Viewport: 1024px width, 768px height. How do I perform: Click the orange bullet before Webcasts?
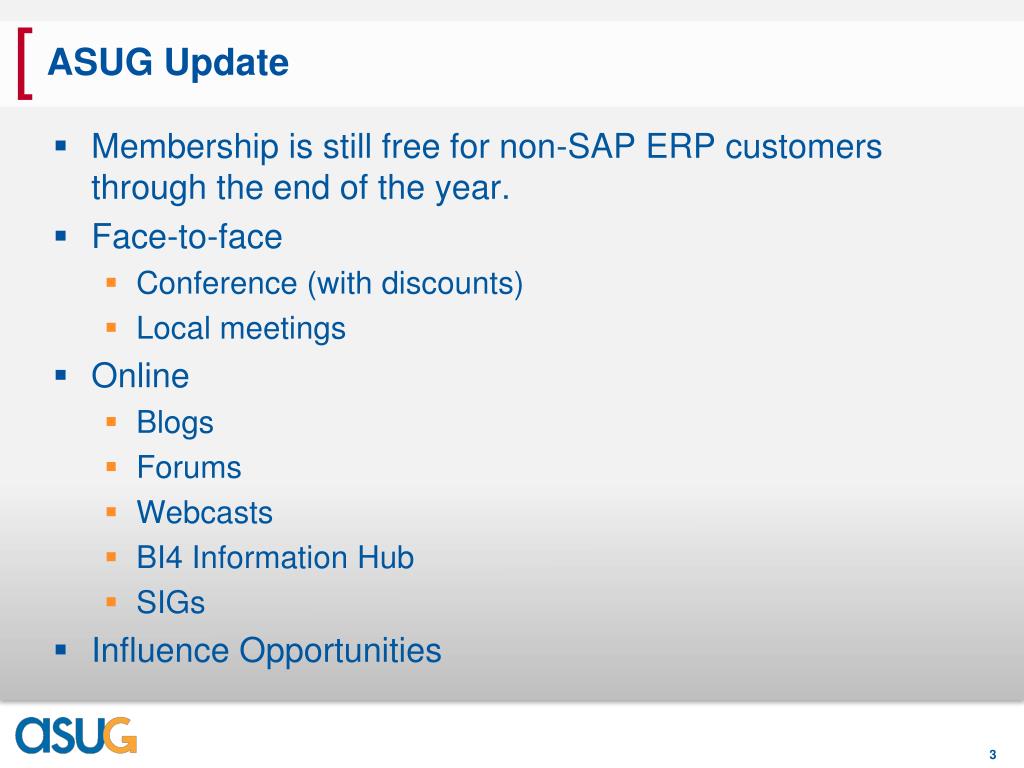tap(111, 512)
